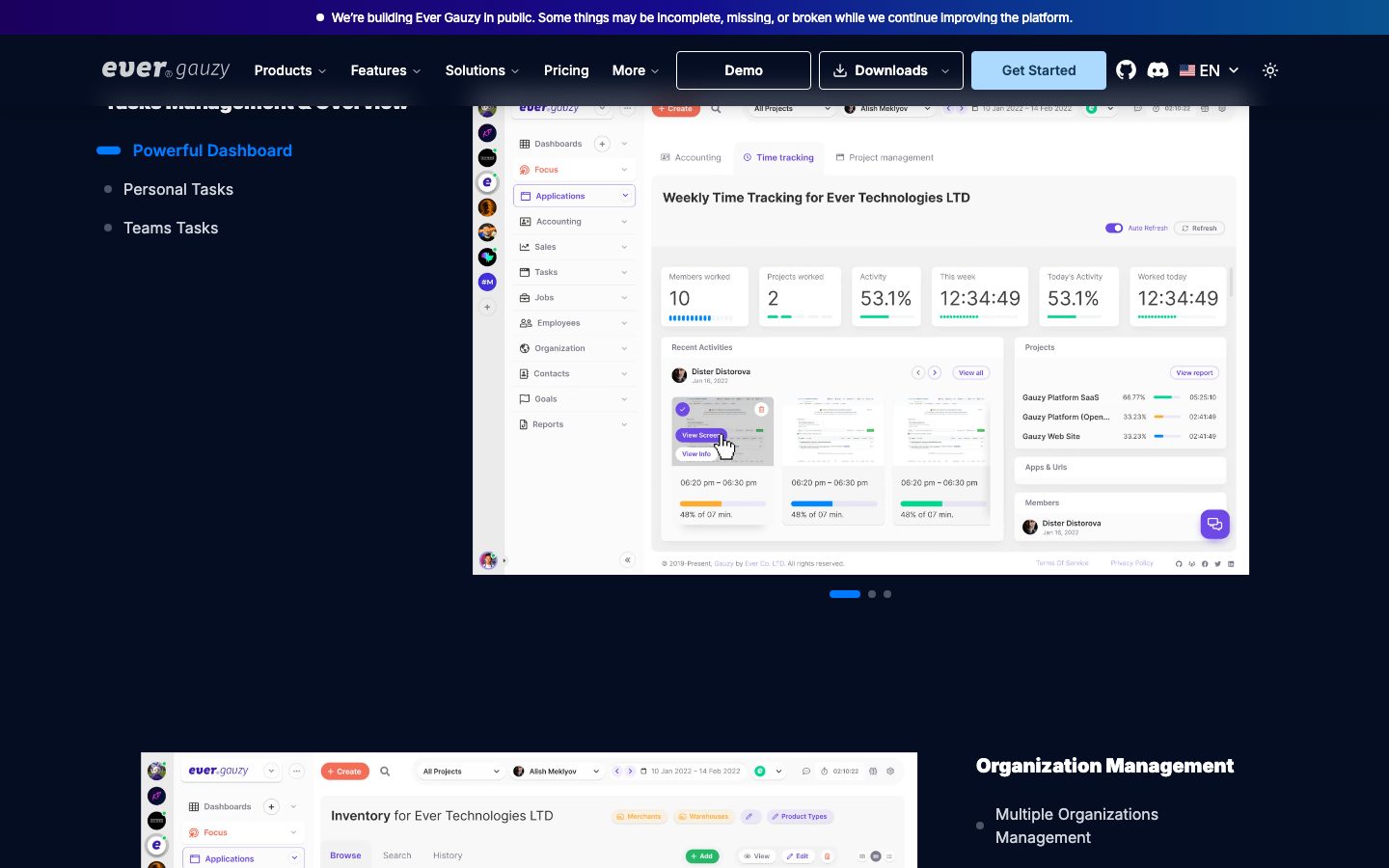Jump to the second carousel dot
The image size is (1389, 868).
pyautogui.click(x=872, y=594)
